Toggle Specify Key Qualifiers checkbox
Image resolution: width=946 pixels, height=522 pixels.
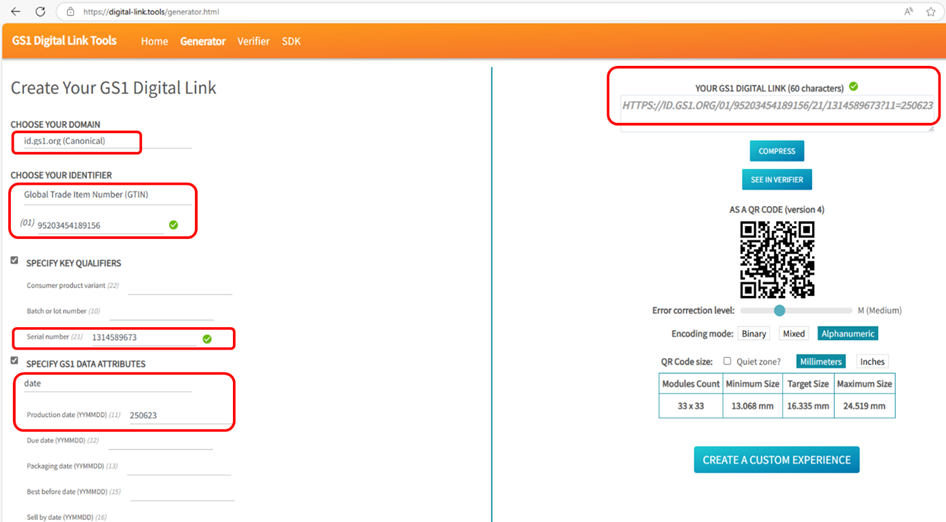(x=14, y=261)
